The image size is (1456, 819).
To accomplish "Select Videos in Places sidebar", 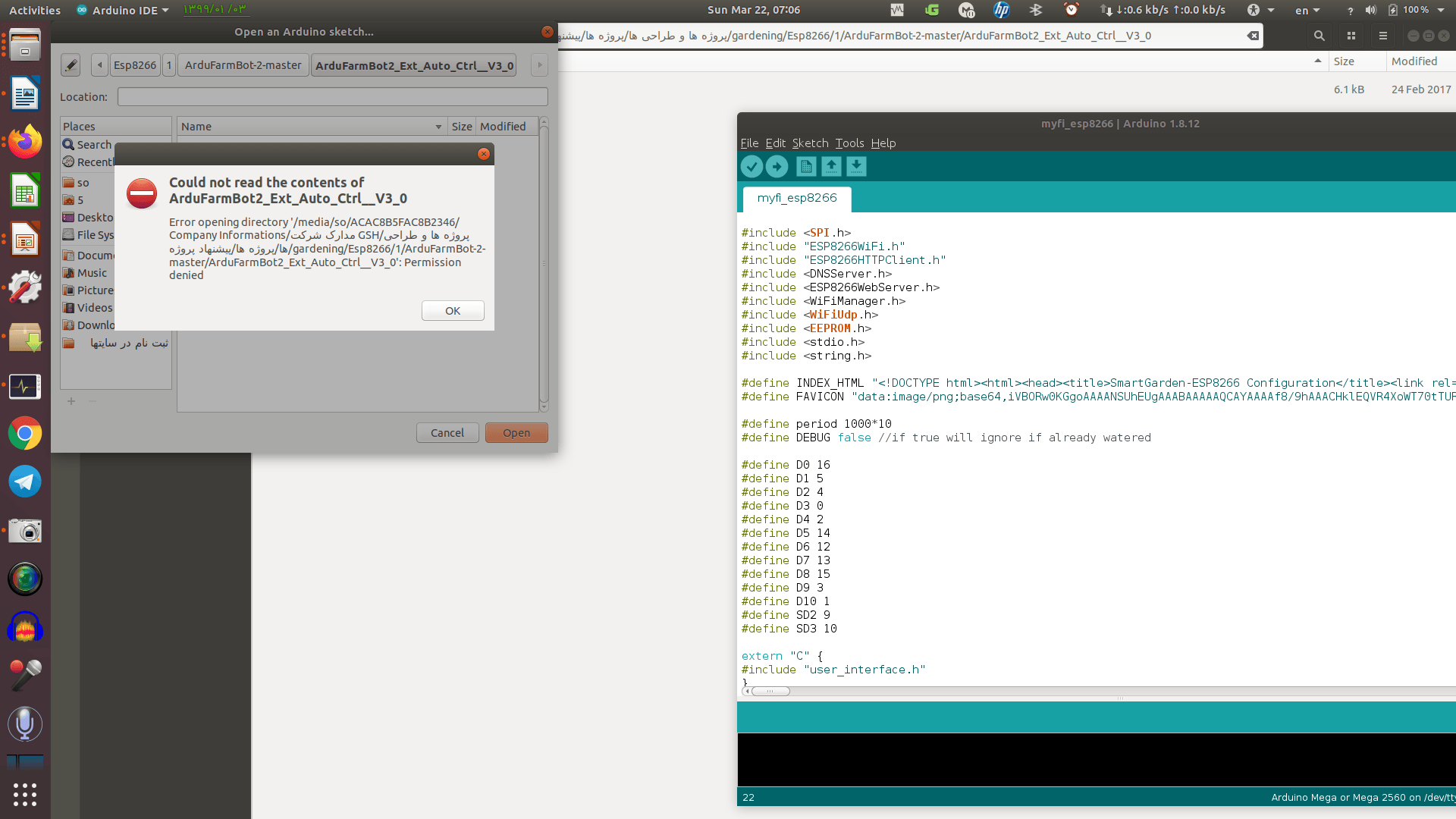I will [x=88, y=308].
